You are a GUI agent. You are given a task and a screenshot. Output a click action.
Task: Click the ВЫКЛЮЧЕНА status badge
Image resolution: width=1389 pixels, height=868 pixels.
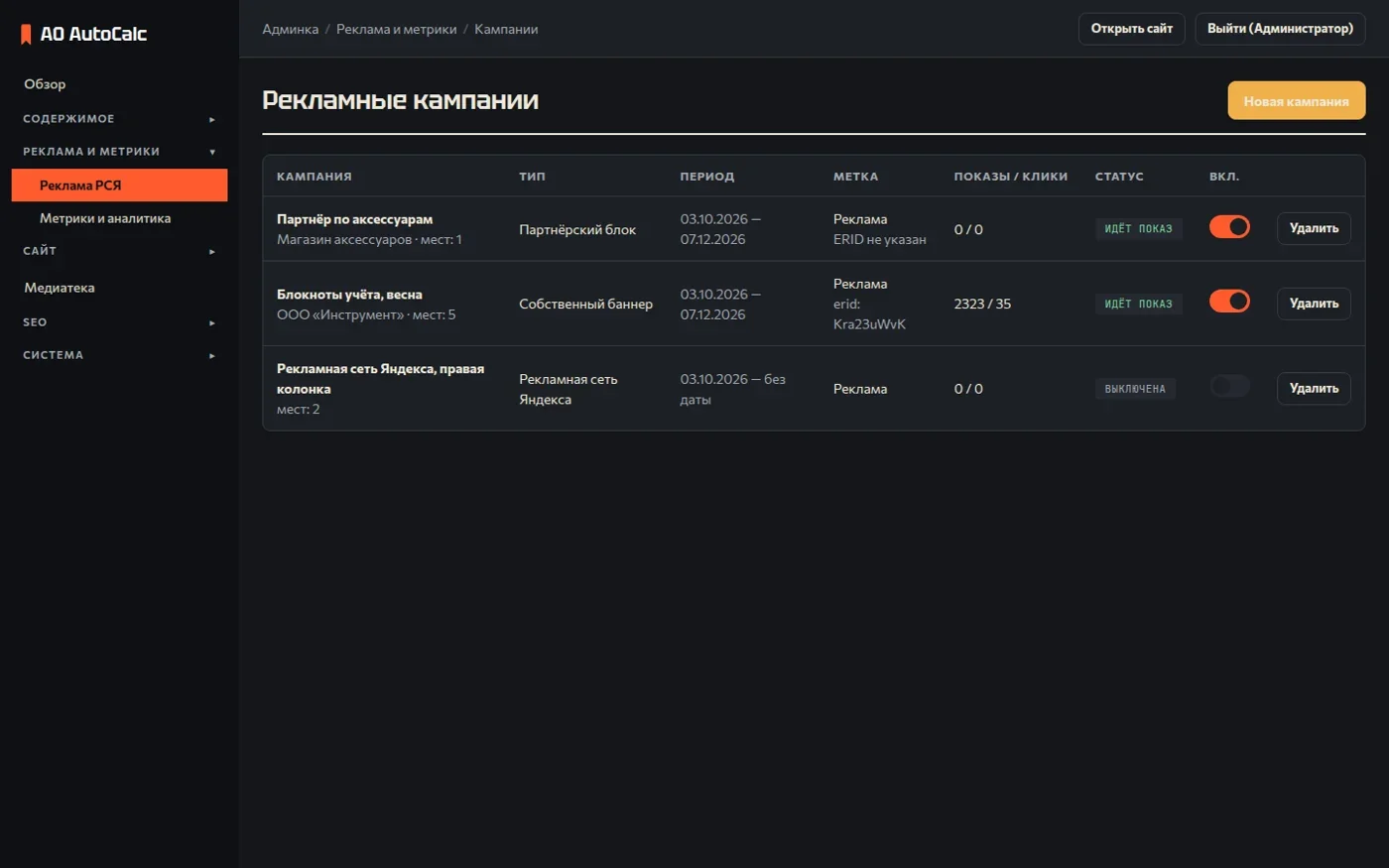1135,389
